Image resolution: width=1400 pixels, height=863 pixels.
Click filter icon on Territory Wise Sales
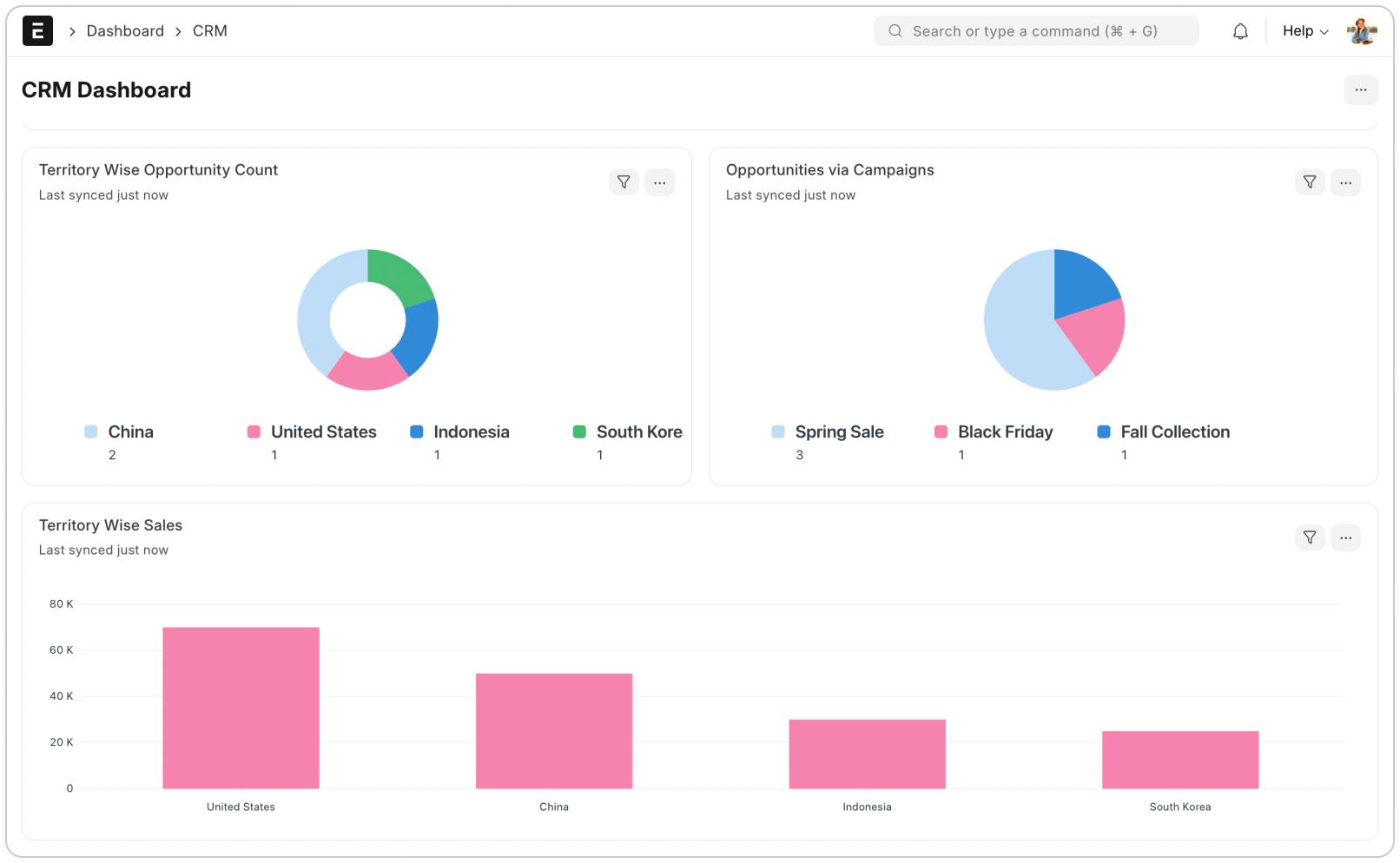point(1310,537)
